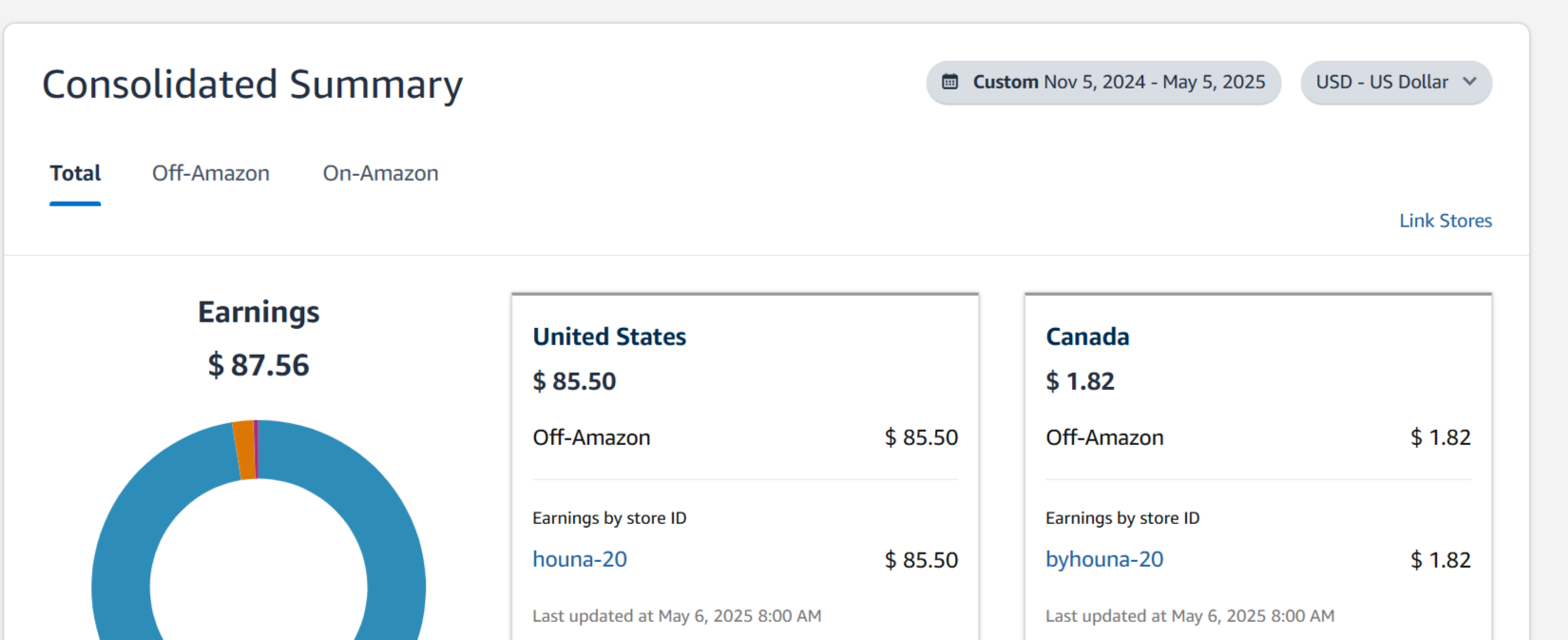Click the United States $ 85.50 total
The height and width of the screenshot is (640, 1568).
click(574, 381)
